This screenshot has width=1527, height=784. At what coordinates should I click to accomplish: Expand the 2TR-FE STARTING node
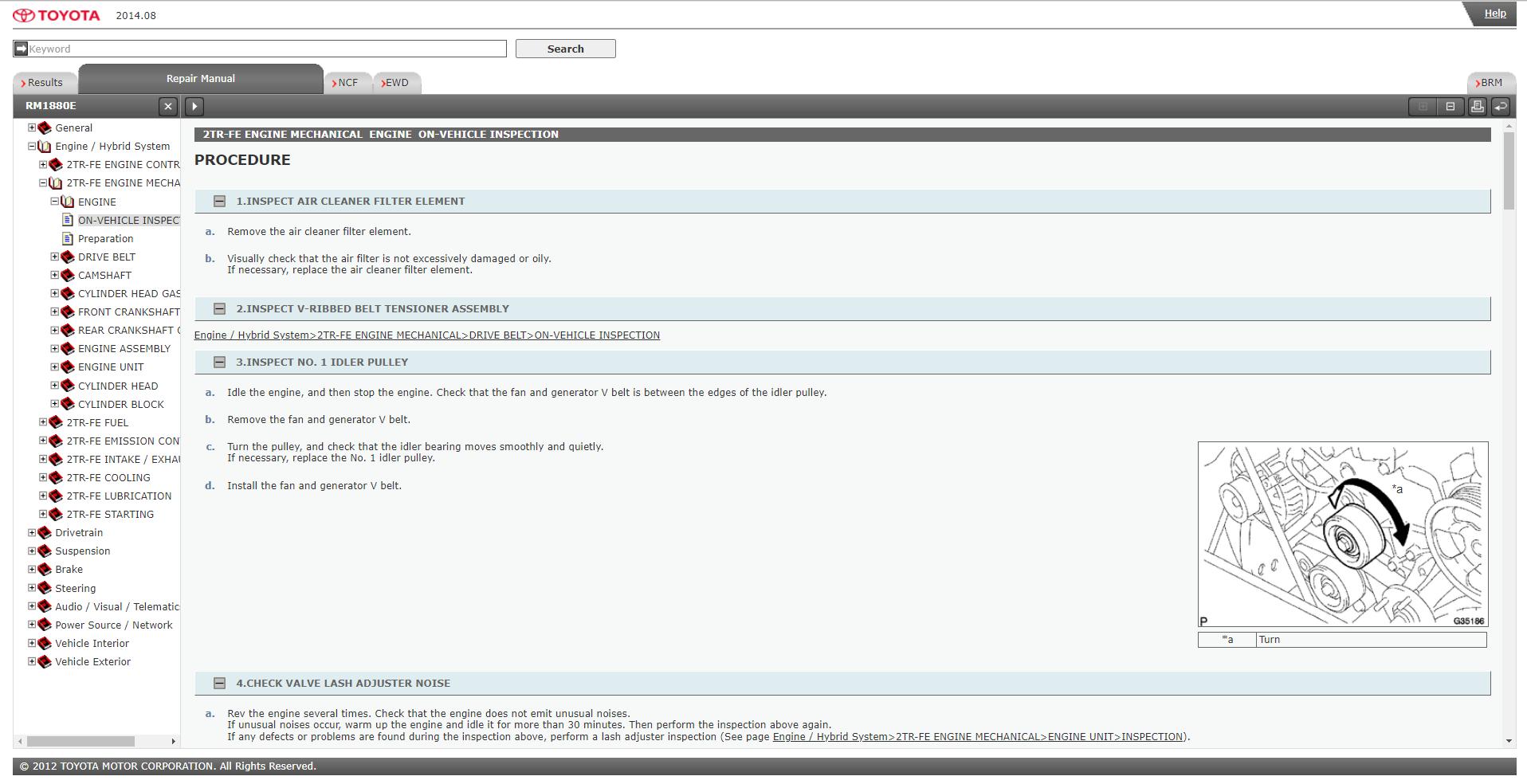point(43,514)
